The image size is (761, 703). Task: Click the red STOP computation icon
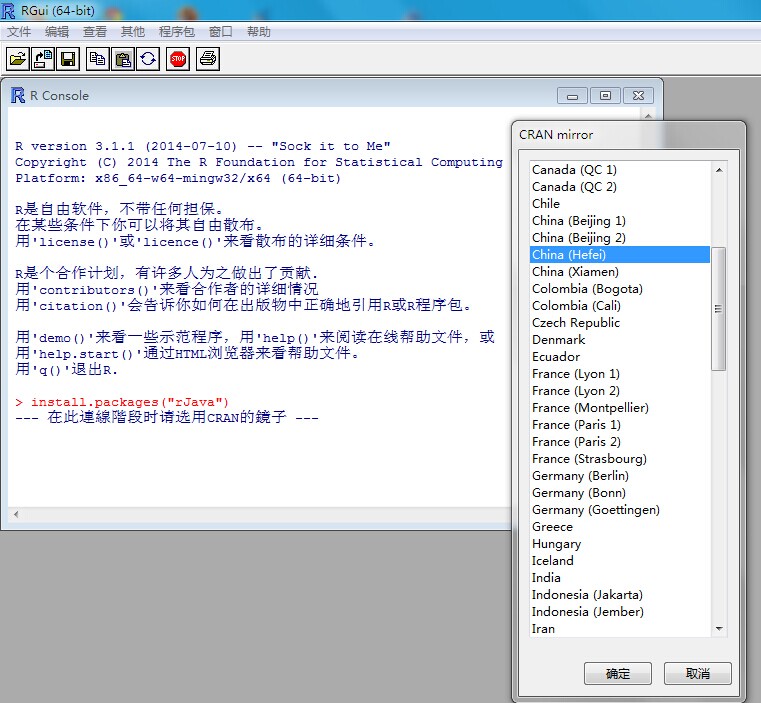click(178, 59)
